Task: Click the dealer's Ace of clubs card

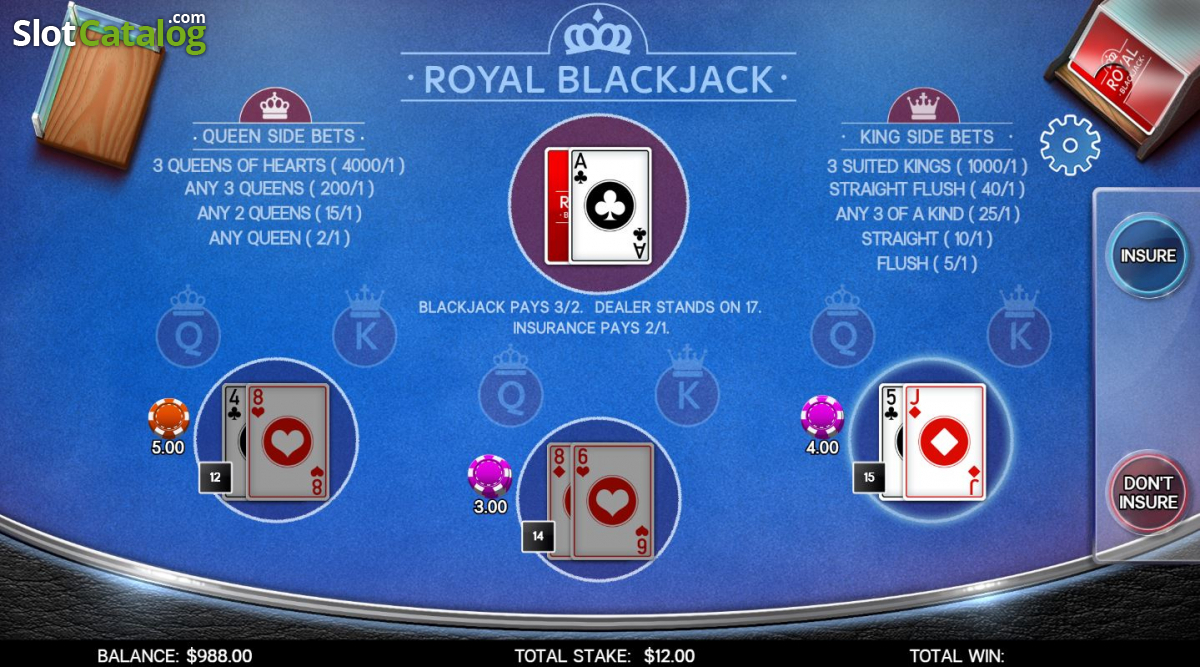Action: point(610,206)
